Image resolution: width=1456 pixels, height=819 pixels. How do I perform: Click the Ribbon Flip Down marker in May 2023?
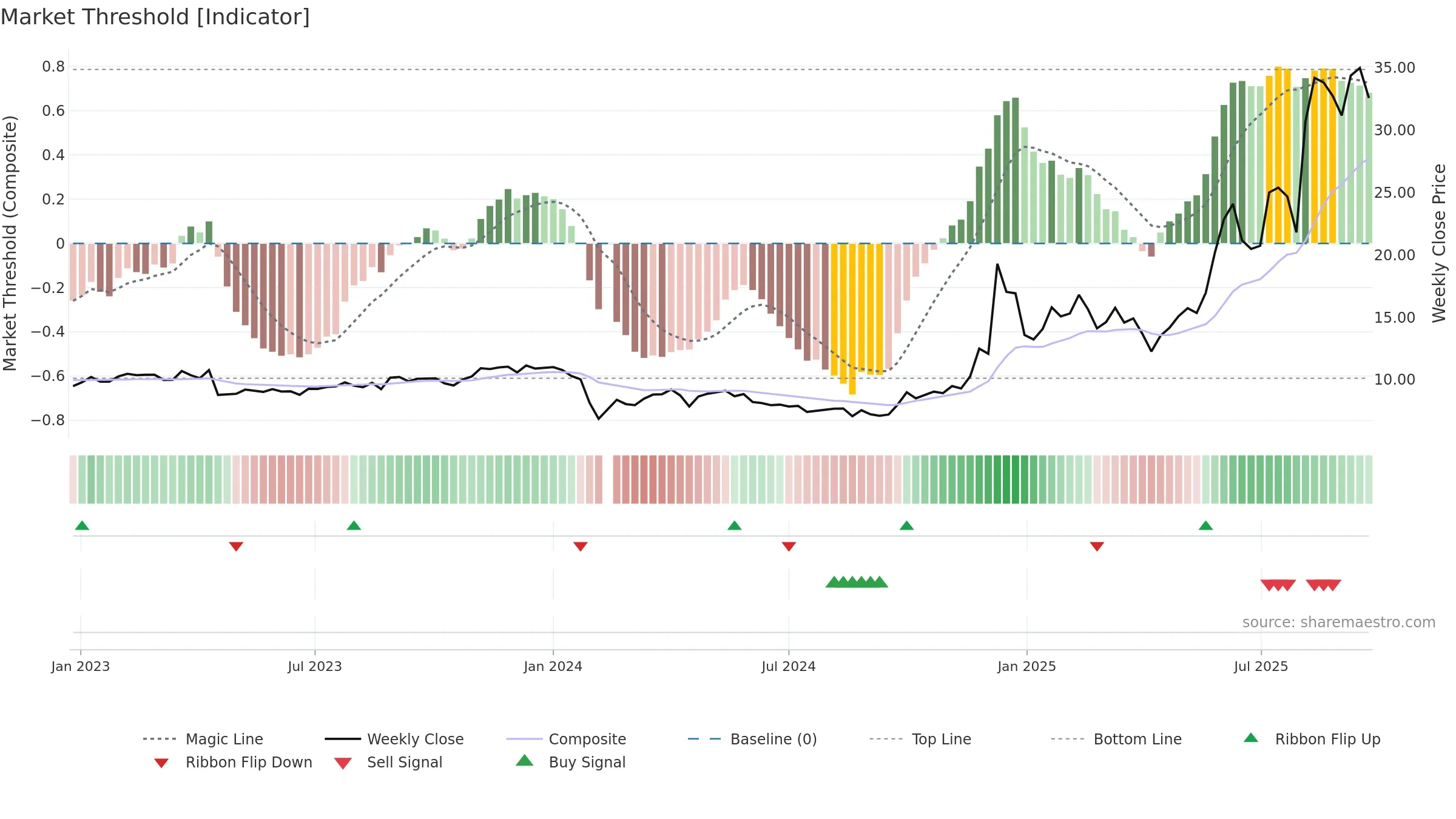click(236, 547)
